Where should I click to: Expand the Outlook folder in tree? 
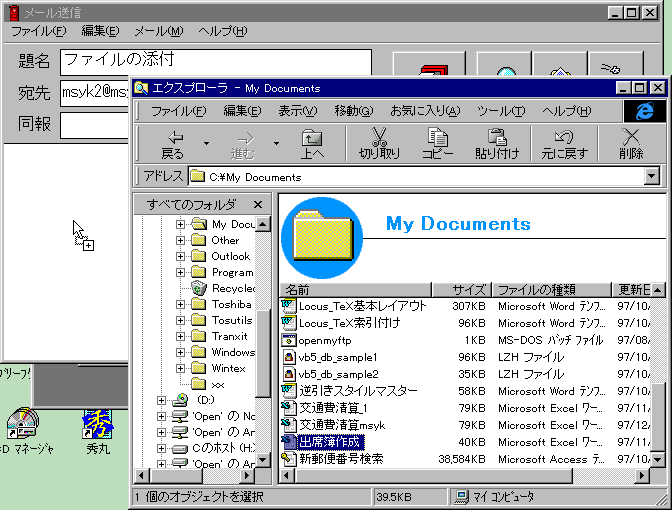pyautogui.click(x=181, y=256)
